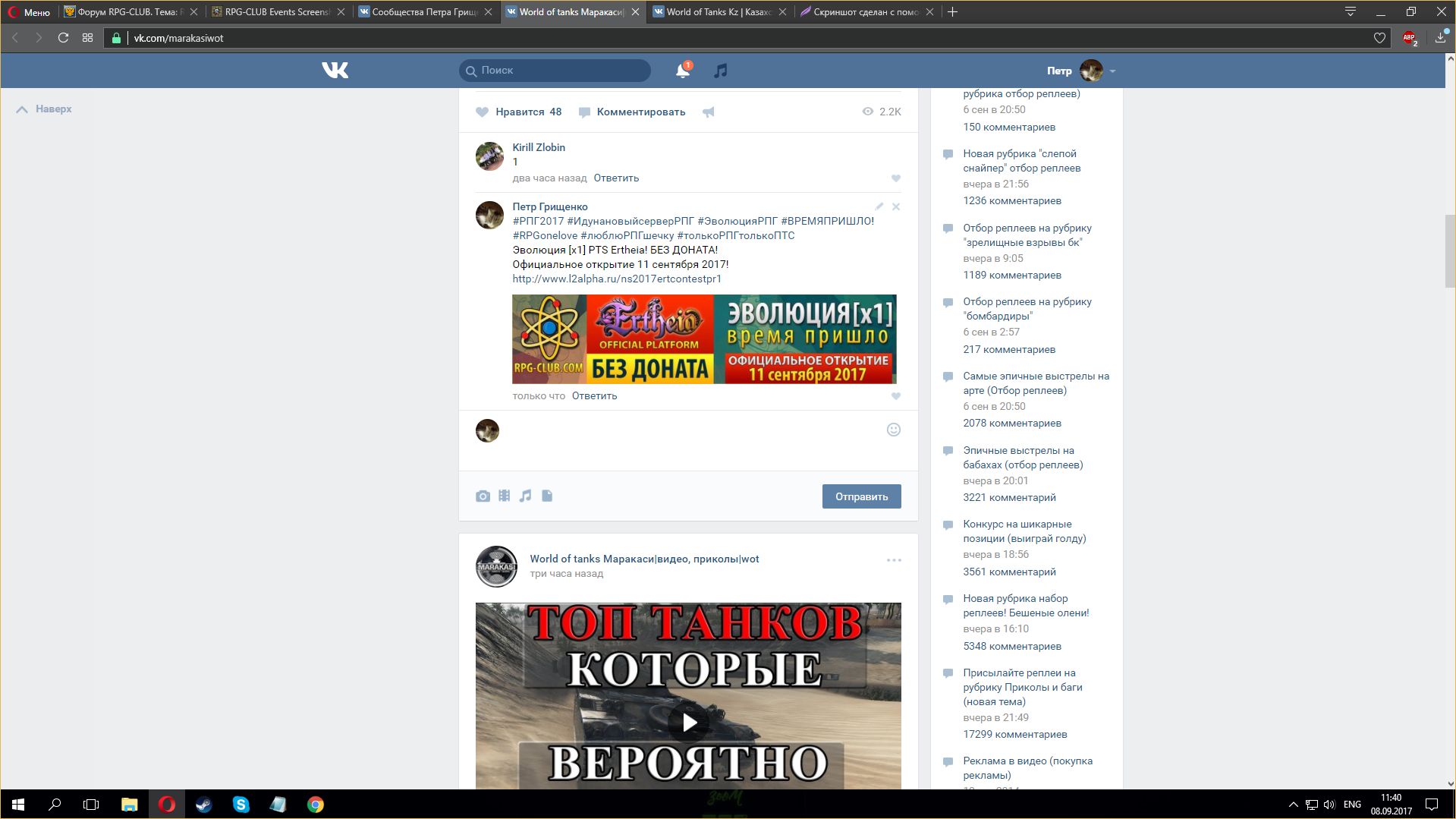Viewport: 1456px width, 819px height.
Task: Open the notifications bell icon
Action: point(683,71)
